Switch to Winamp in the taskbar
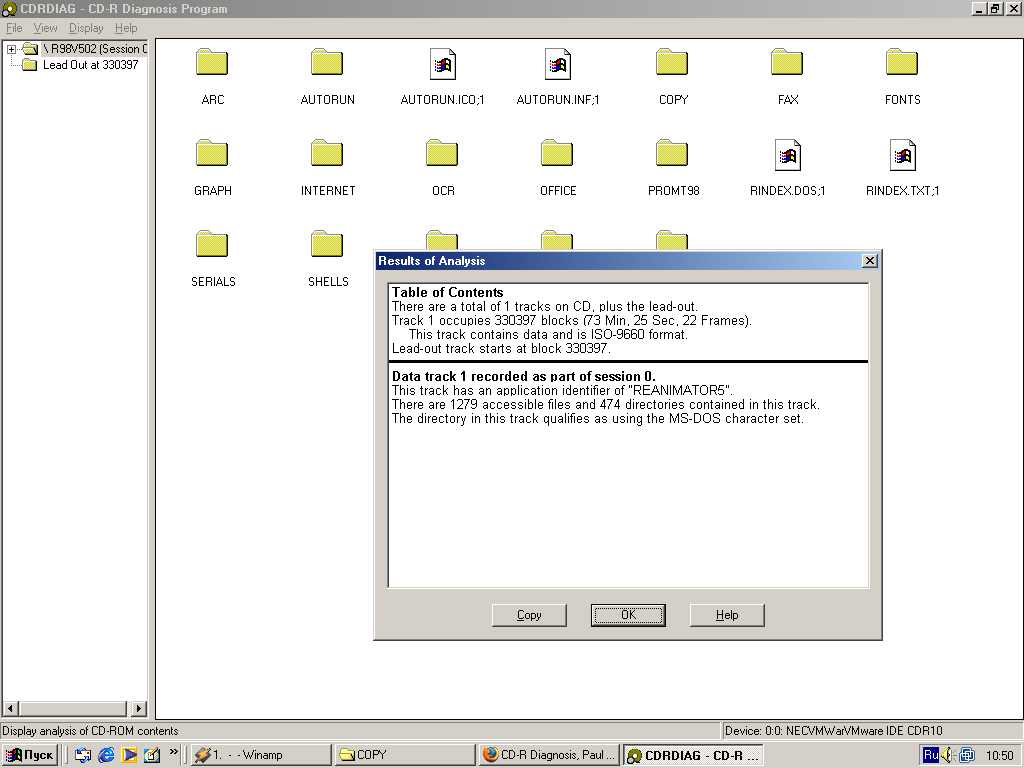This screenshot has height=768, width=1024. tap(260, 755)
